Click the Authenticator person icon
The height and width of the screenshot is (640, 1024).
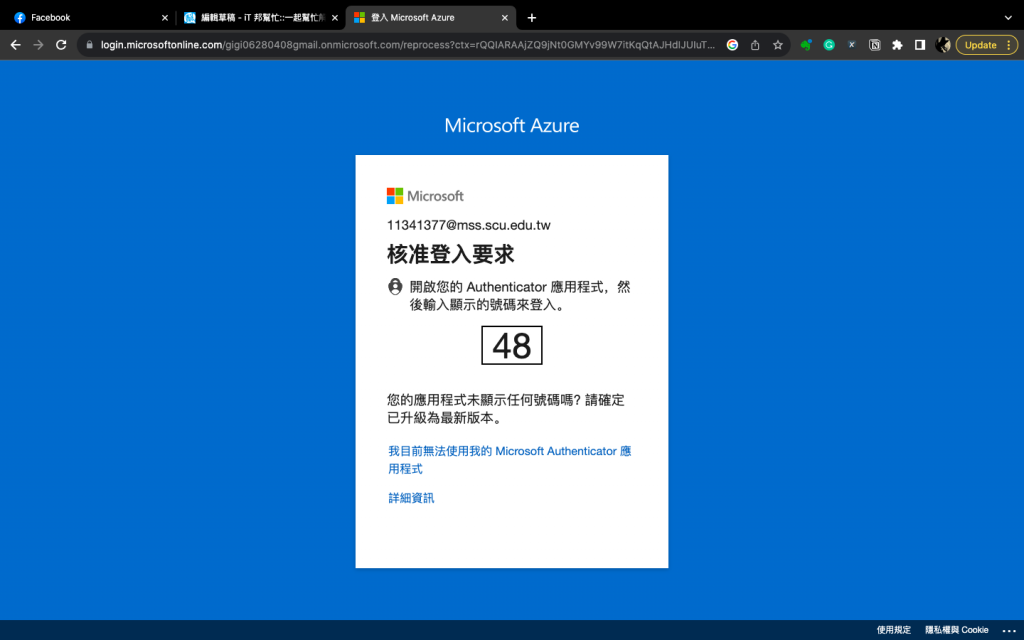click(x=395, y=287)
